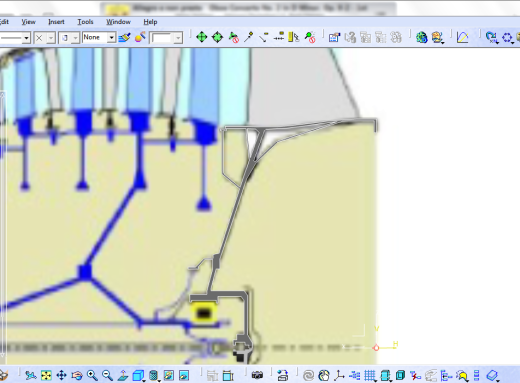Viewport: 520px width, 383px height.
Task: Open the Tools menu
Action: point(85,22)
